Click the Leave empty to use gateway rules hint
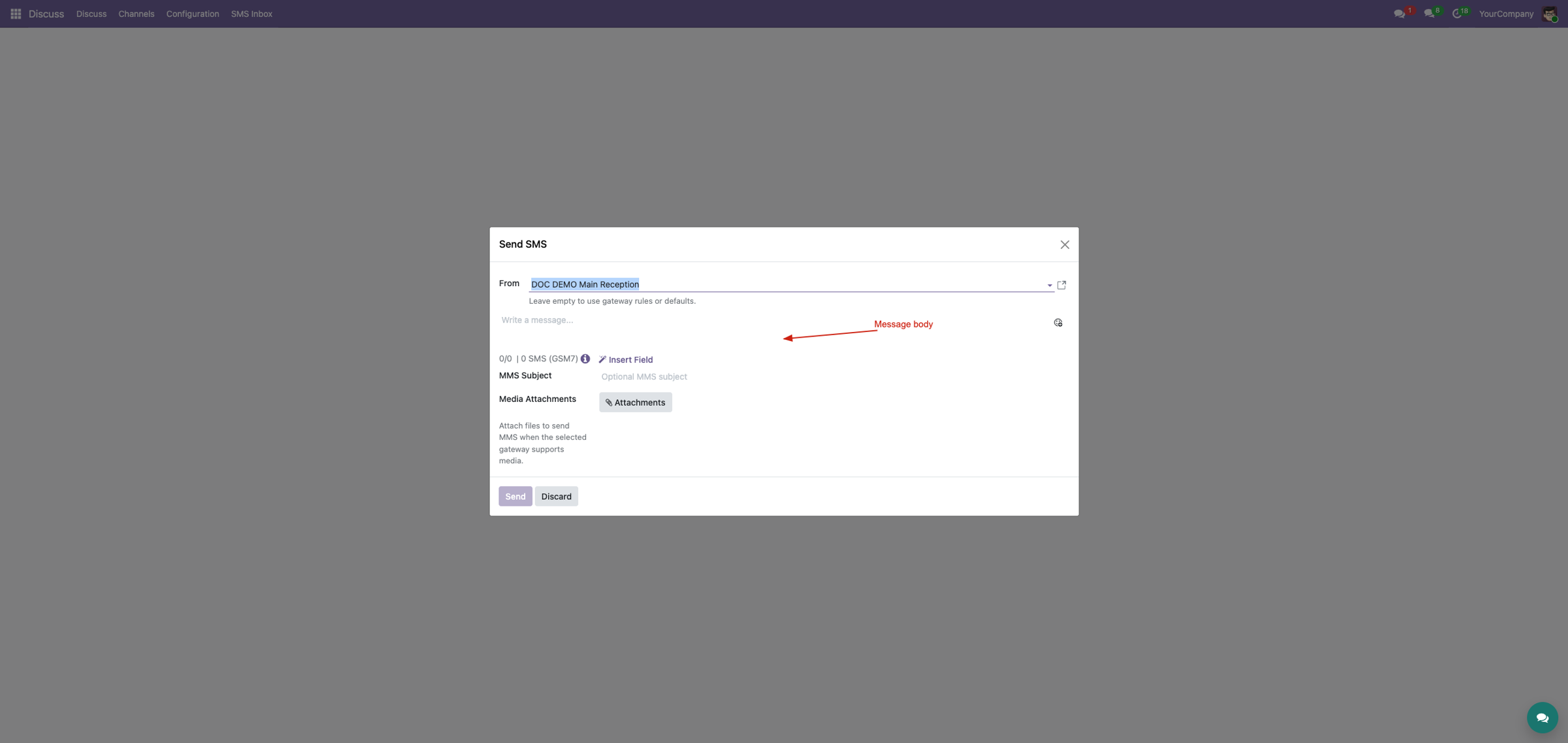 click(x=612, y=301)
